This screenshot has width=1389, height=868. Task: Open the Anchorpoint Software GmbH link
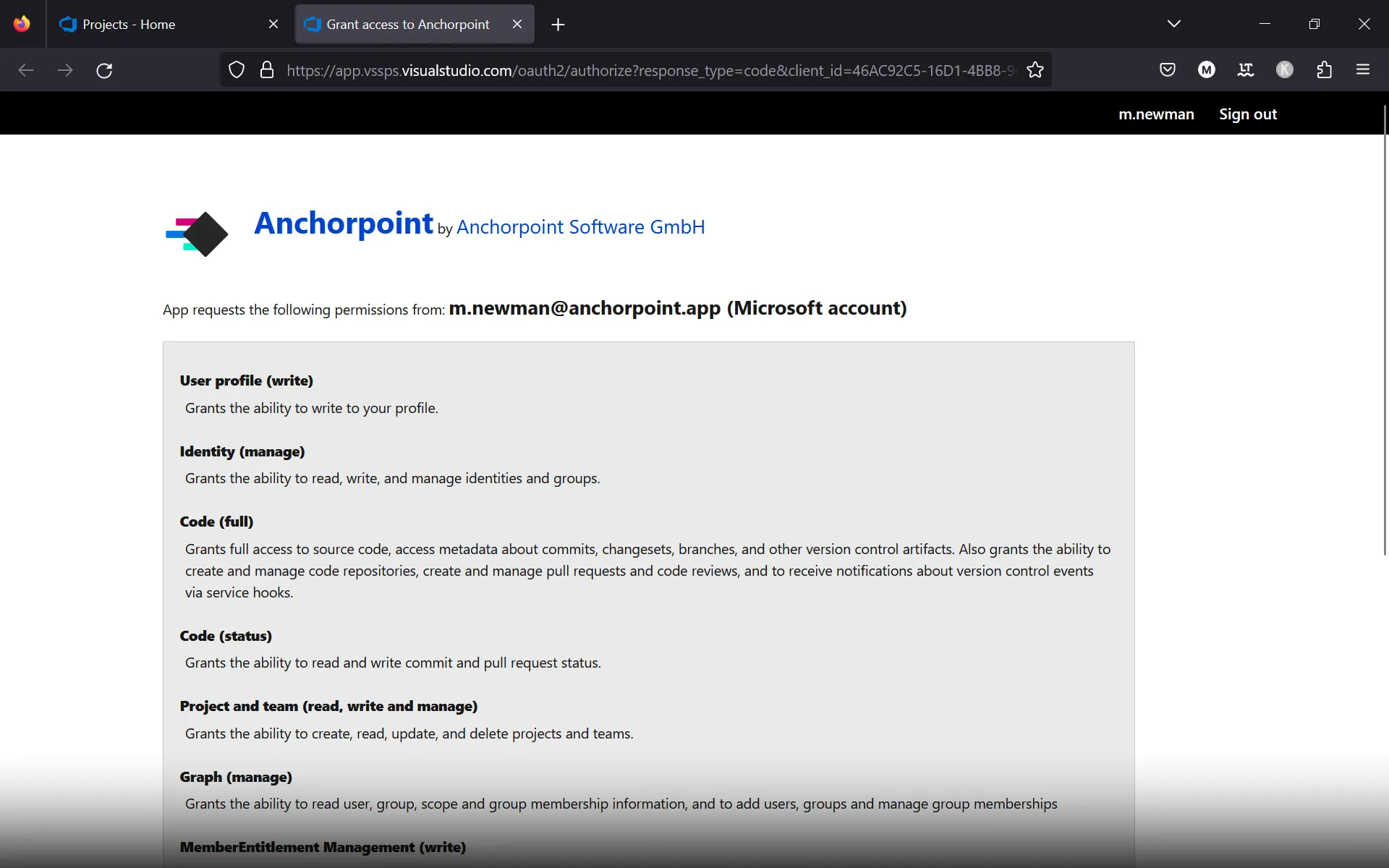[x=581, y=226]
